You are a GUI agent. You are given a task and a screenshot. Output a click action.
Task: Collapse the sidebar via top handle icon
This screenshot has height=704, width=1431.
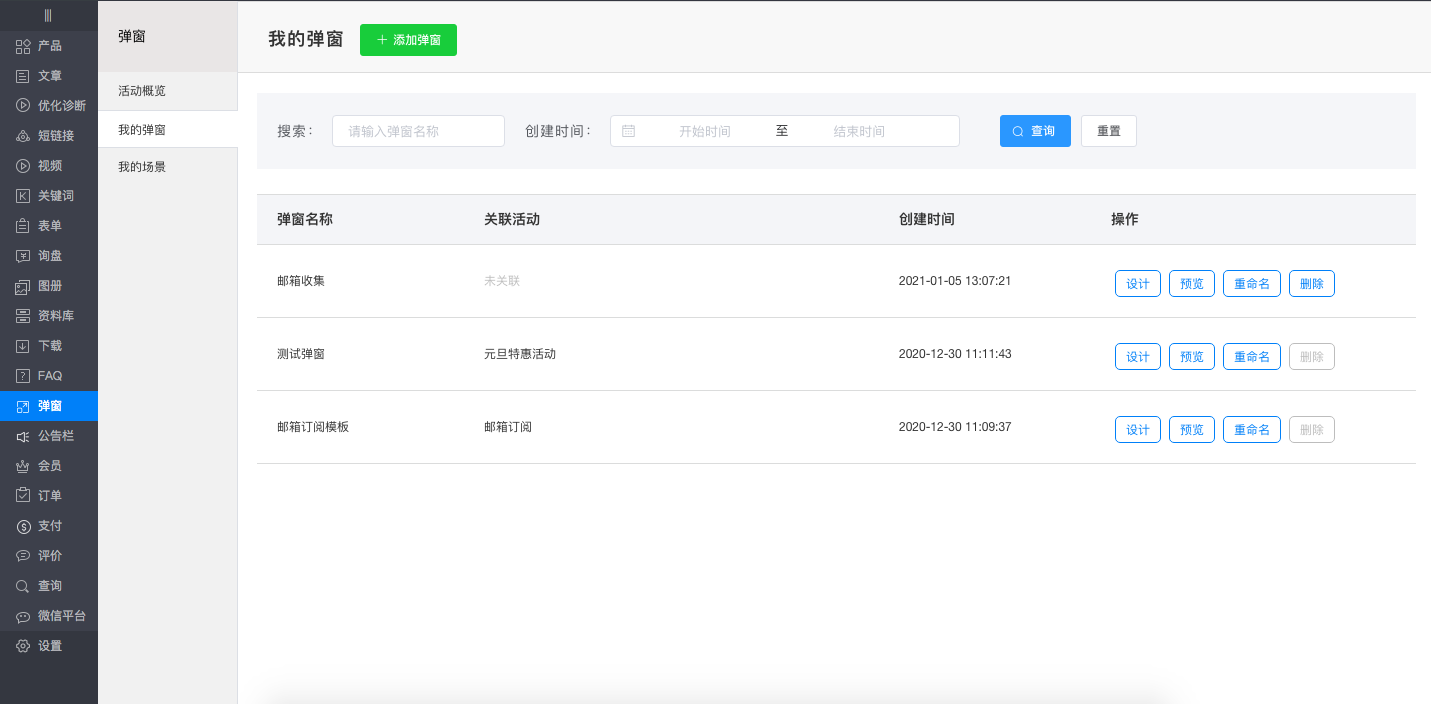48,15
